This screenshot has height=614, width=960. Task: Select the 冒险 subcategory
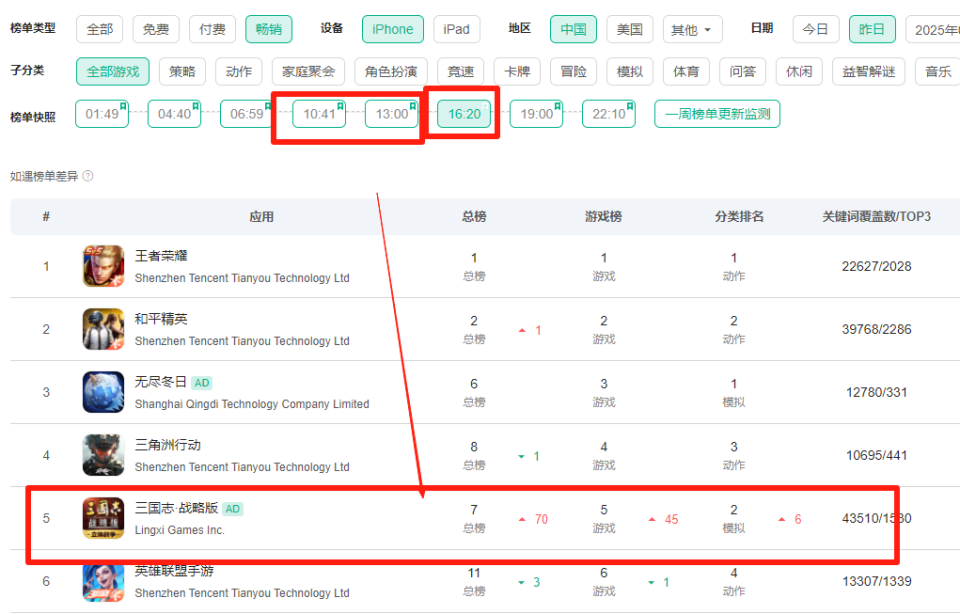click(574, 72)
